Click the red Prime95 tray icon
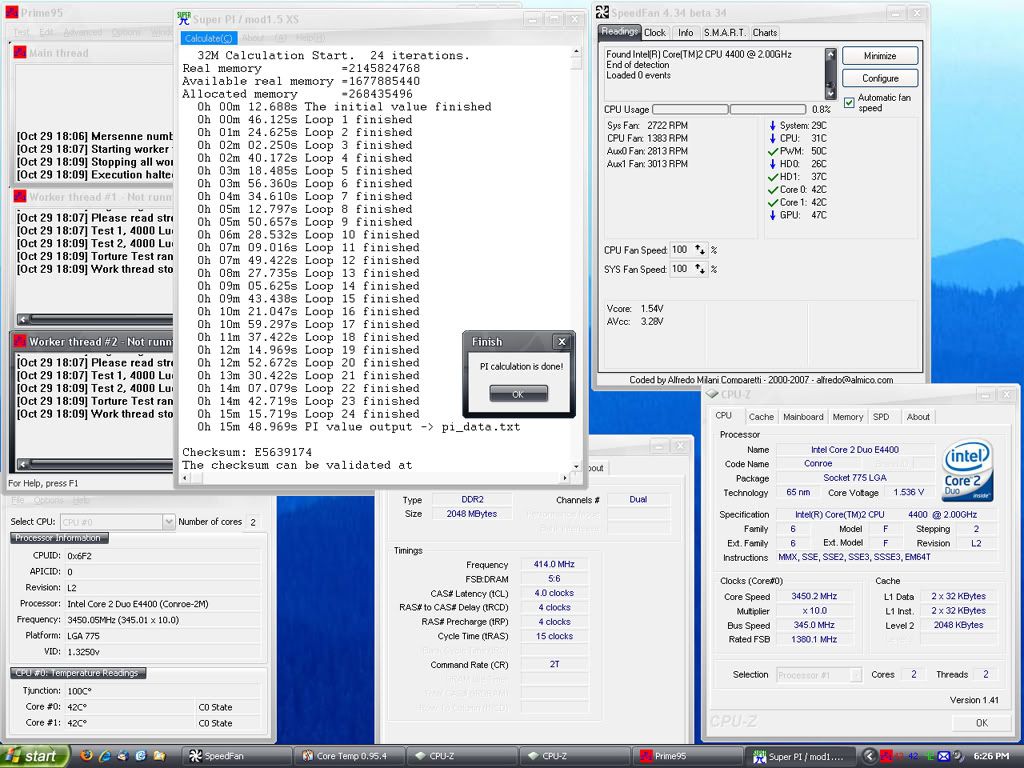 pyautogui.click(x=886, y=756)
